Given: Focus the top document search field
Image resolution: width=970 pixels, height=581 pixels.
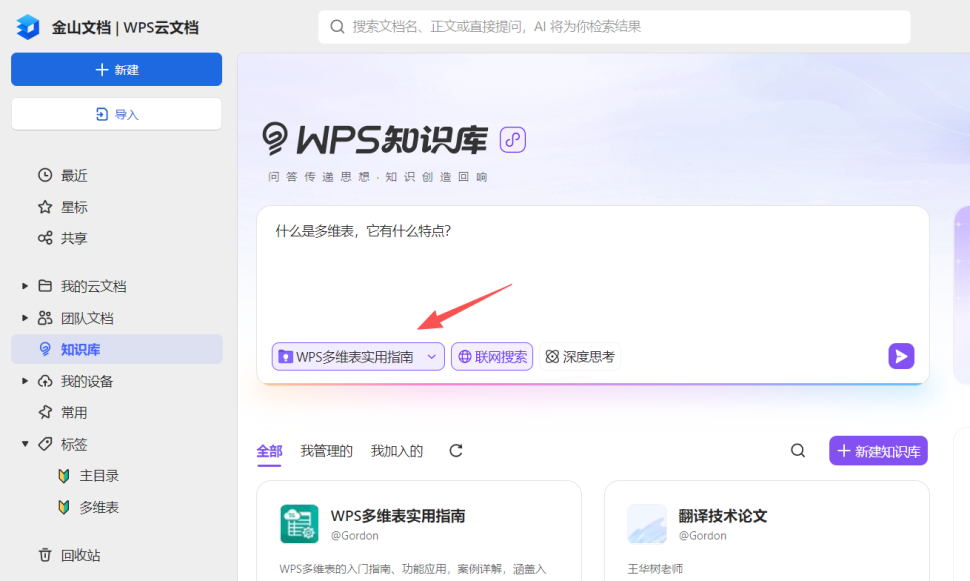Looking at the screenshot, I should click(614, 27).
